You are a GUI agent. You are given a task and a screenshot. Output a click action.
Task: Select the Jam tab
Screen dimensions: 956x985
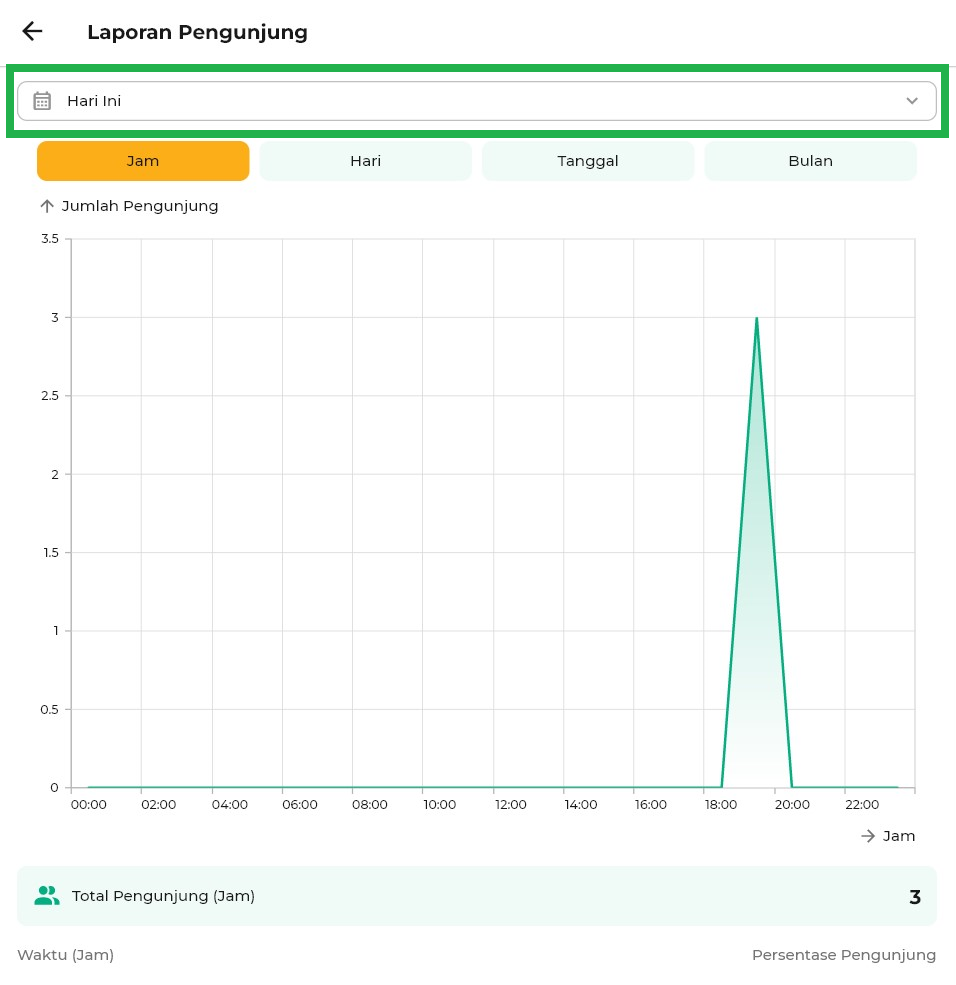143,161
